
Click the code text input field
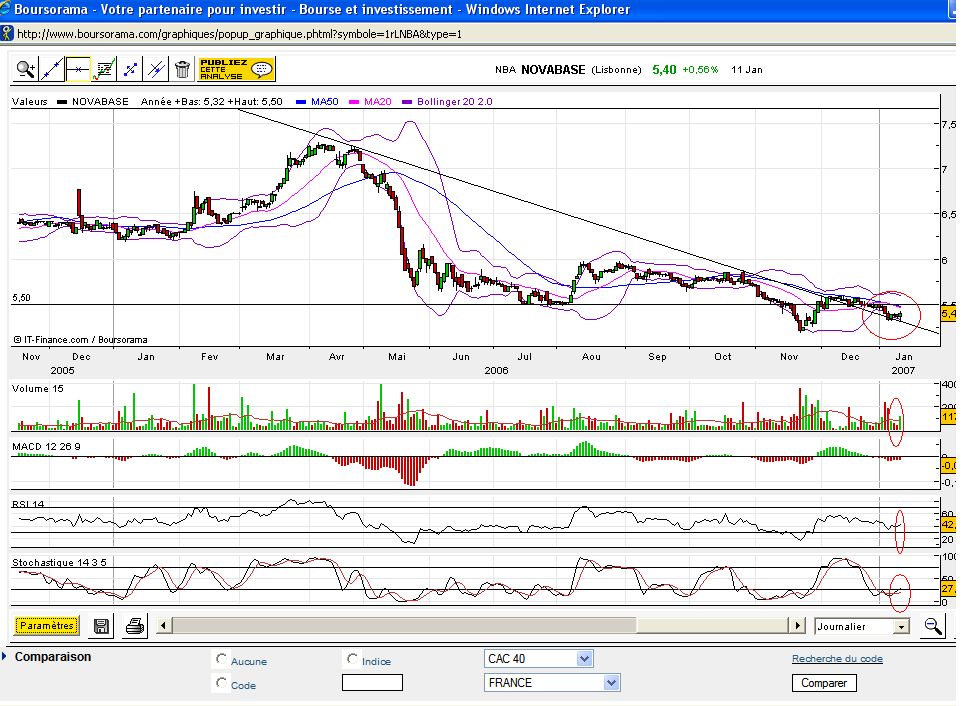[x=372, y=683]
